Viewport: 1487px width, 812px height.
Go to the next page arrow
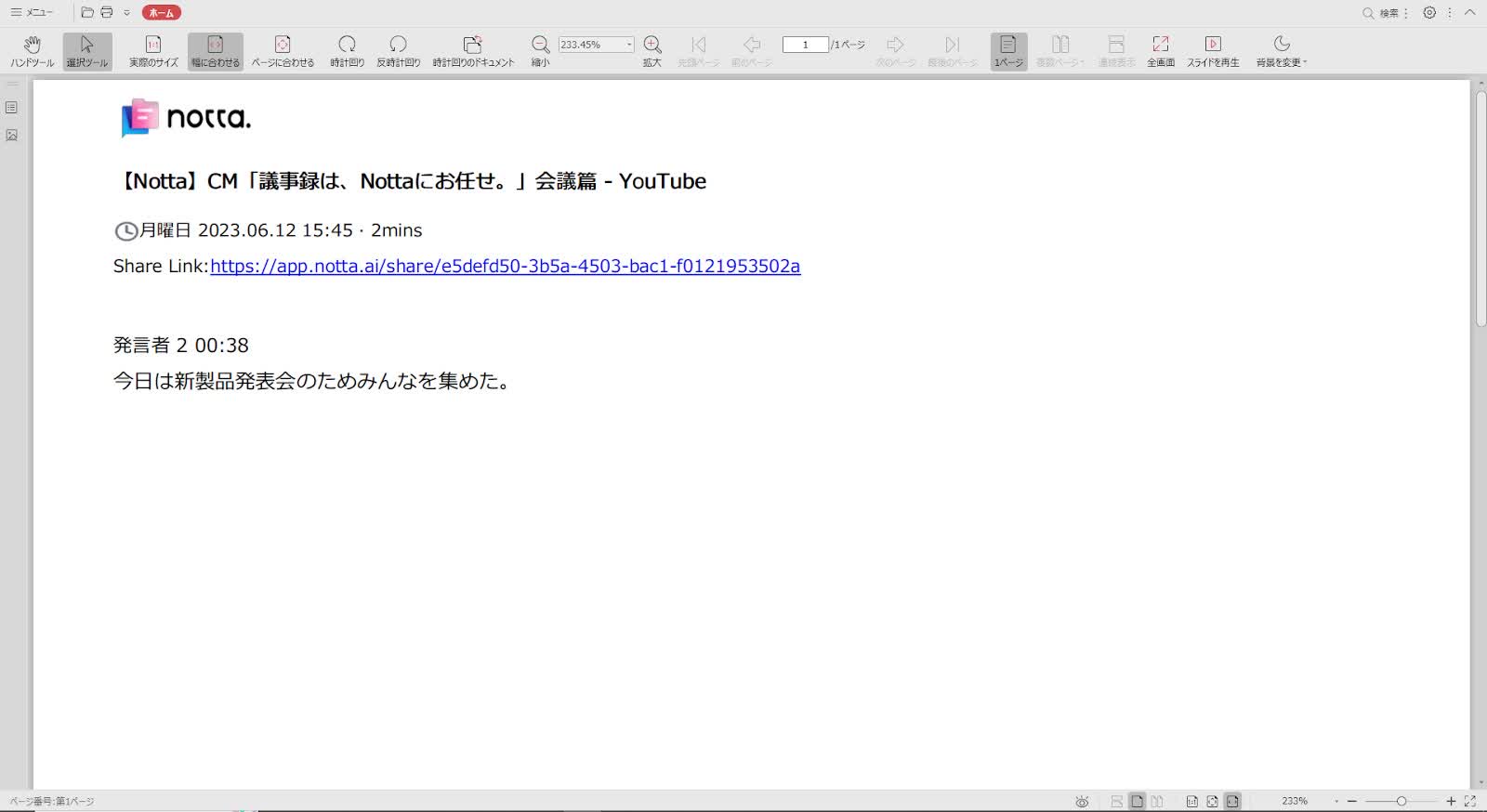click(x=895, y=52)
